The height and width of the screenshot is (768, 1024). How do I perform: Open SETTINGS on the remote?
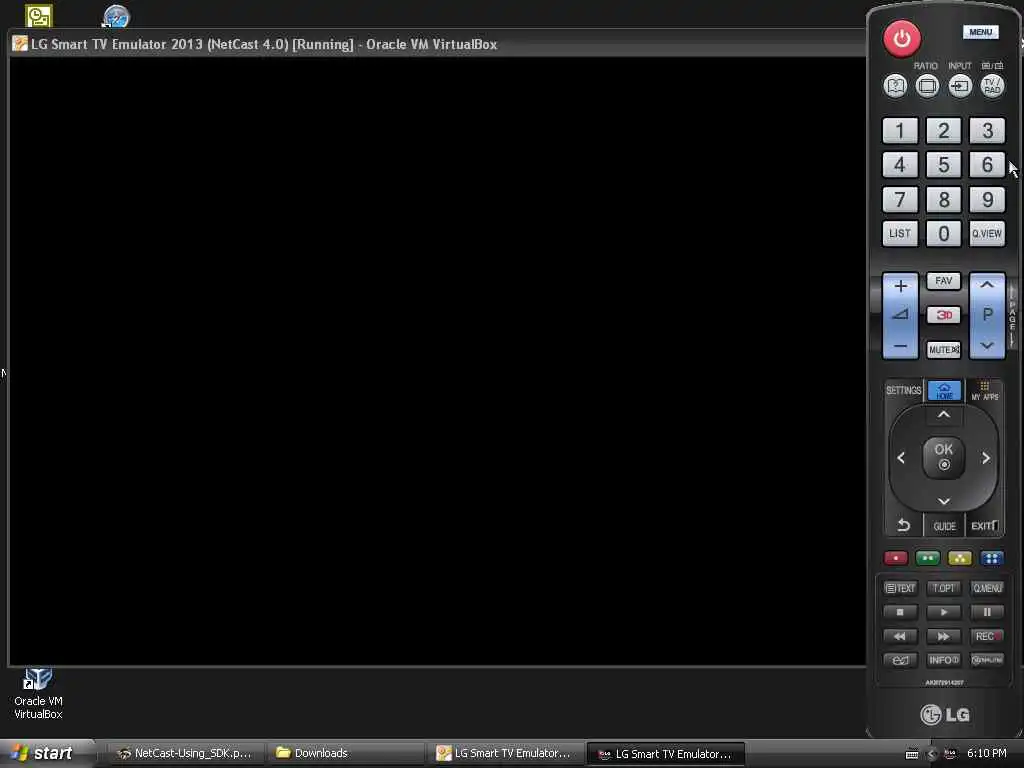click(x=903, y=391)
